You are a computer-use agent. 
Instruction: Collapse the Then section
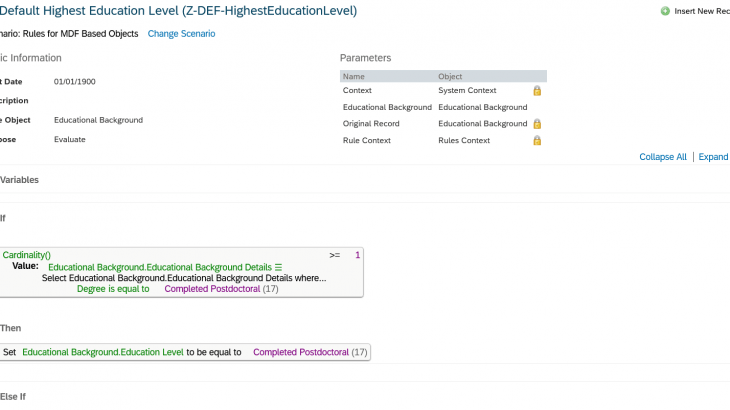point(10,328)
